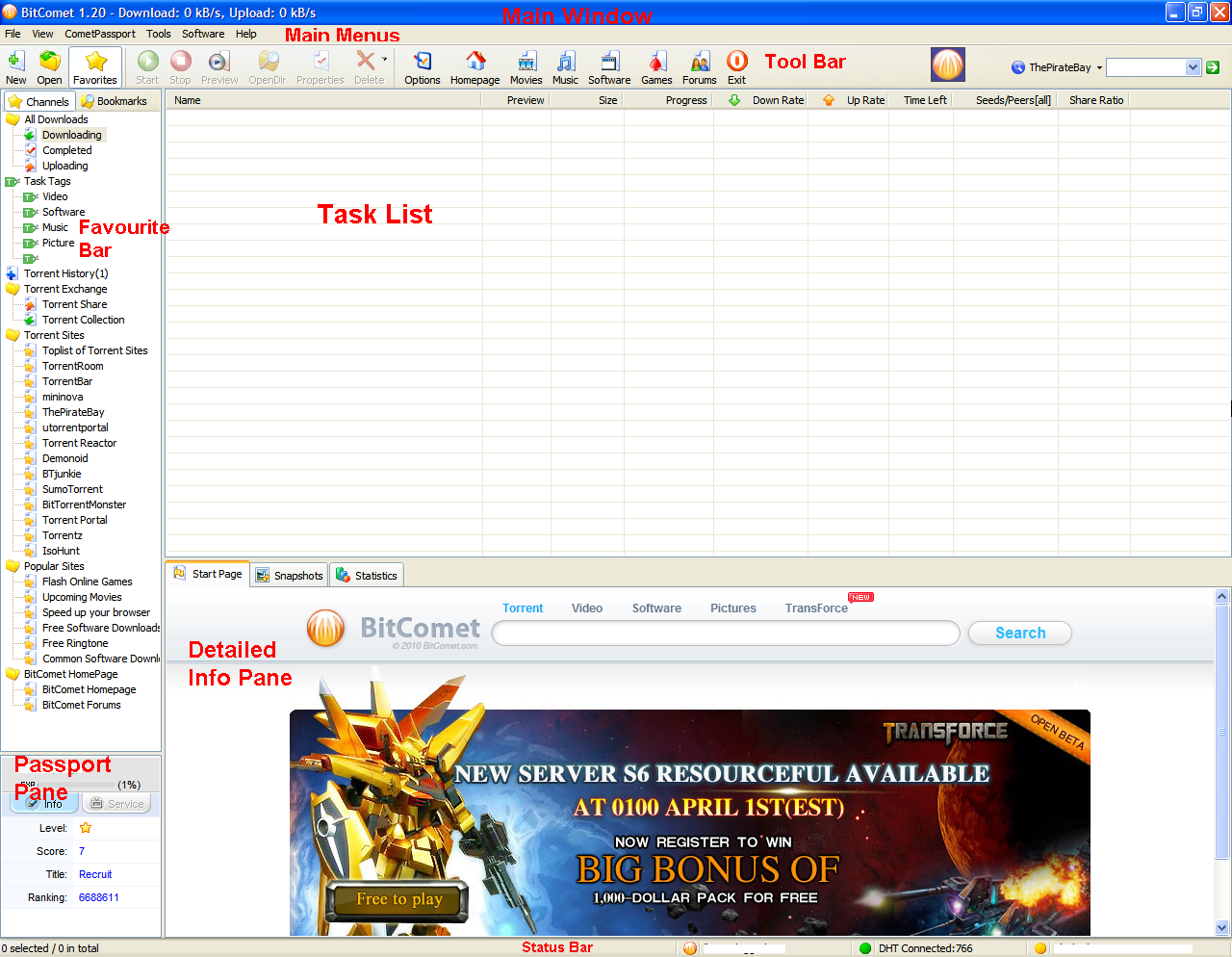Click the BitComet search text field

725,634
